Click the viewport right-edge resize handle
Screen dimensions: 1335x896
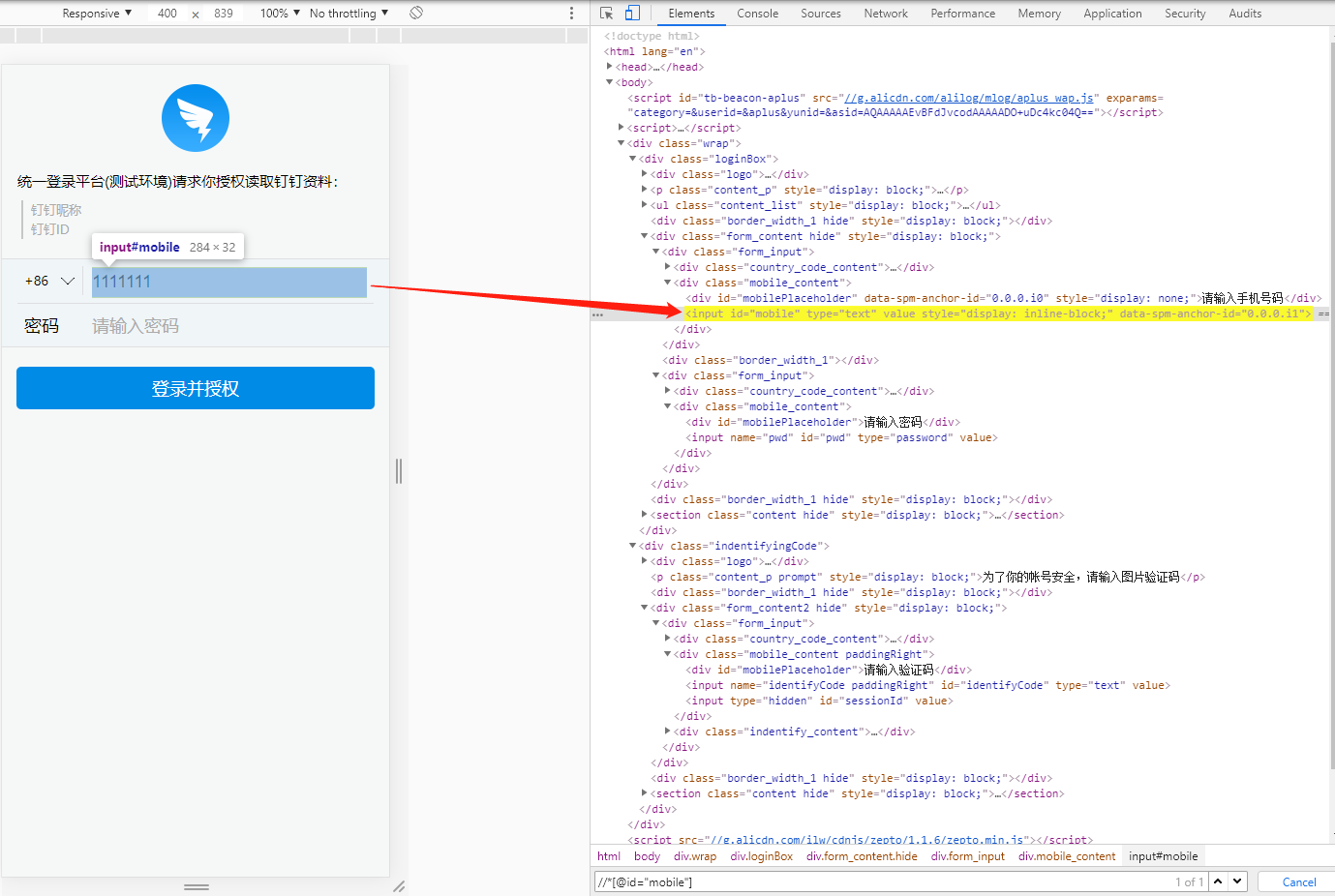399,471
